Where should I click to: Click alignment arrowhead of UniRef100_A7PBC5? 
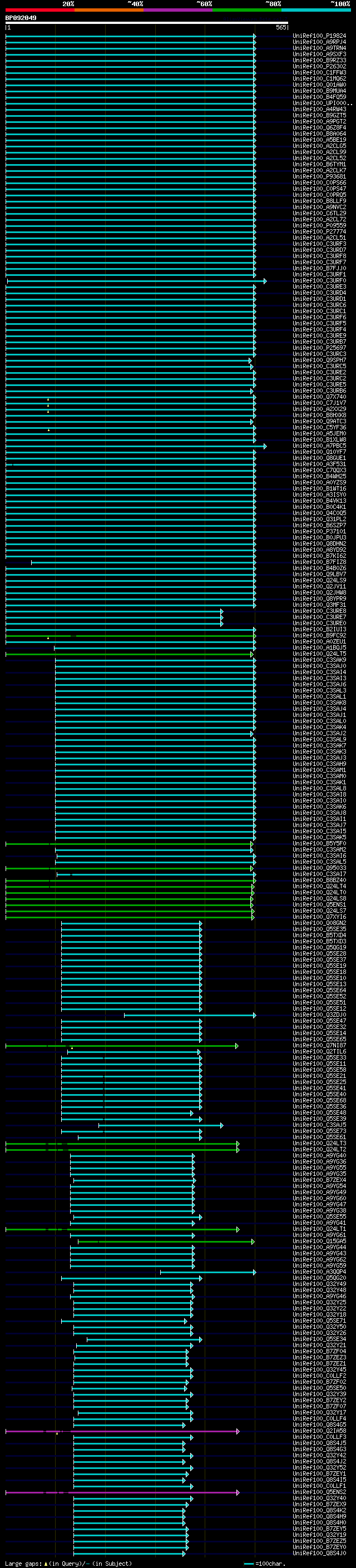coord(265,446)
